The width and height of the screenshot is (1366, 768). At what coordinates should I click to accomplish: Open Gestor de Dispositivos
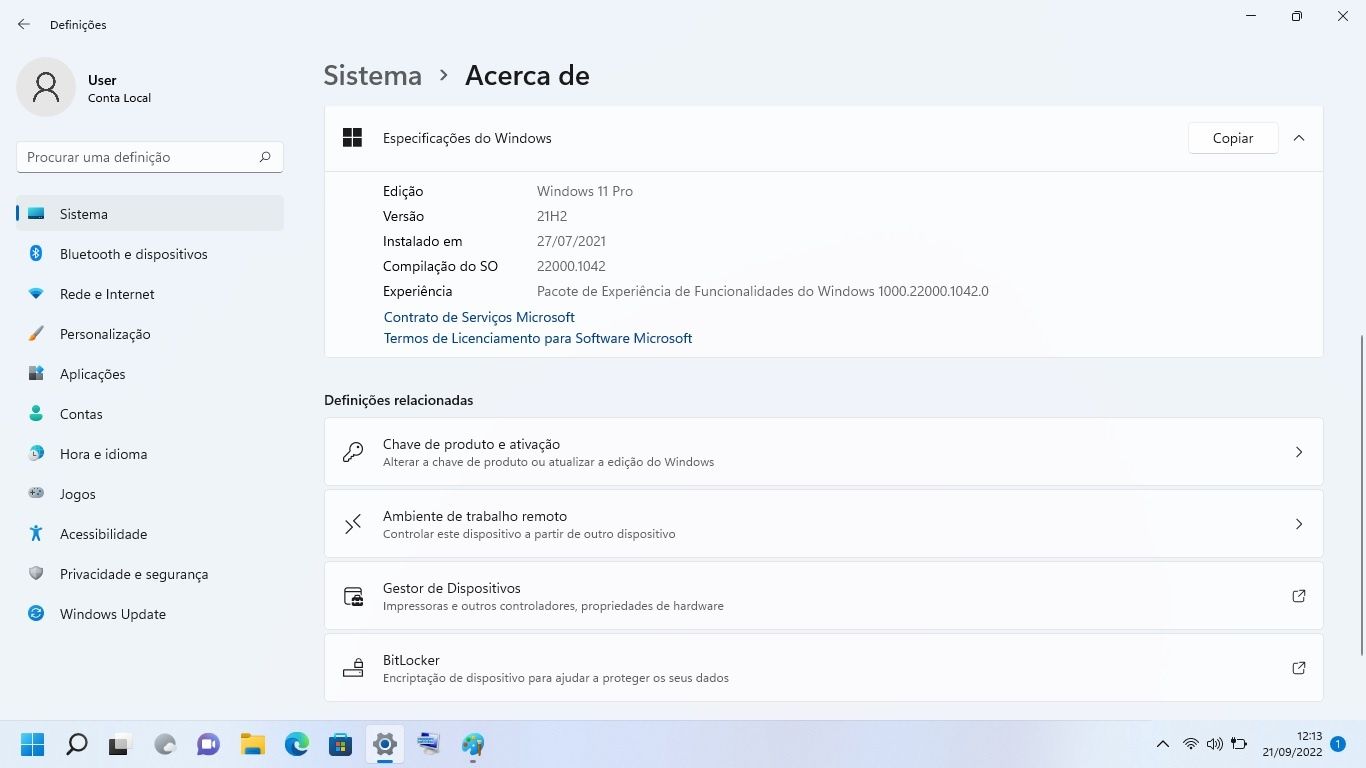[823, 596]
